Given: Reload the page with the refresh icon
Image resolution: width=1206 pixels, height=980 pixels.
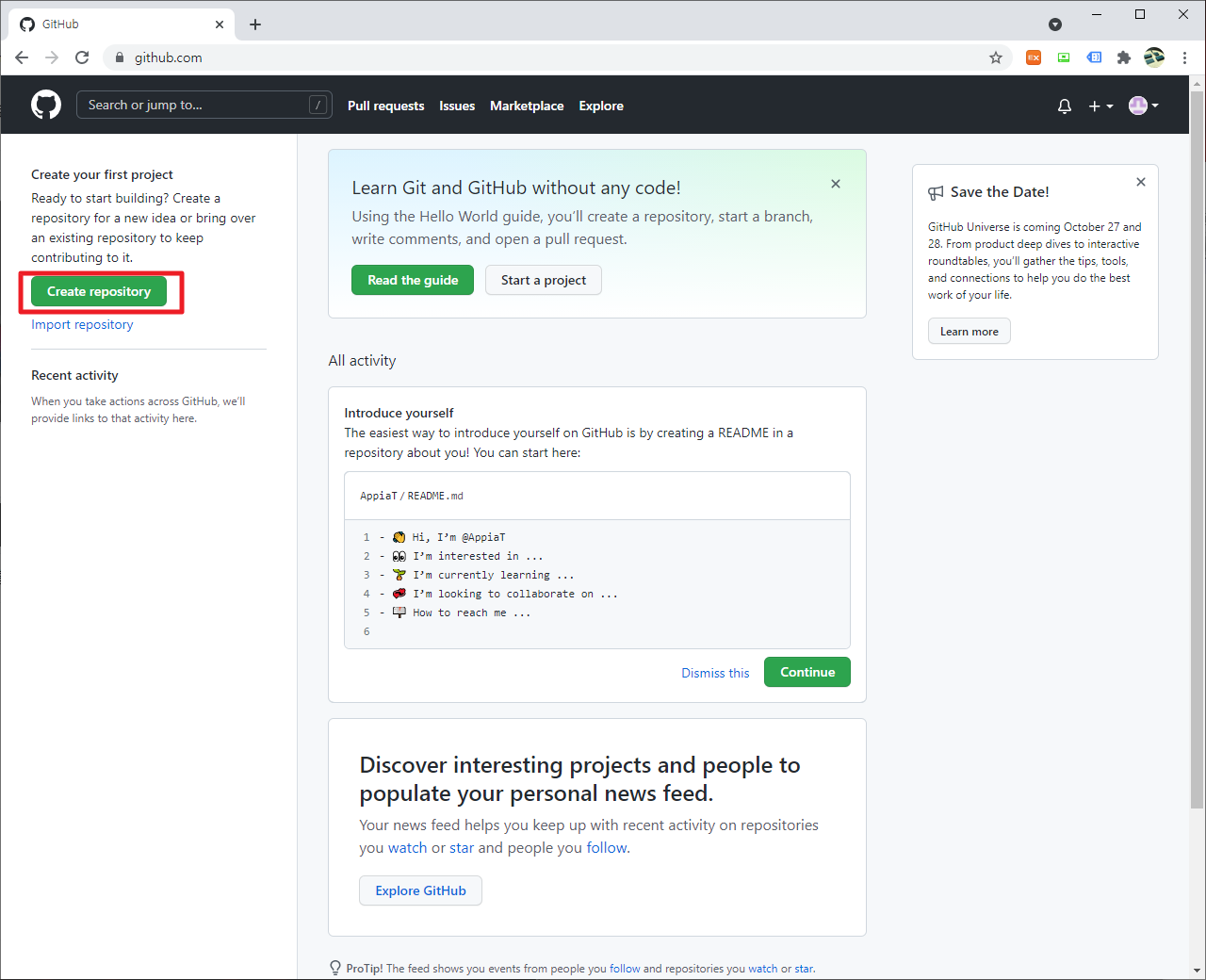Looking at the screenshot, I should point(82,57).
